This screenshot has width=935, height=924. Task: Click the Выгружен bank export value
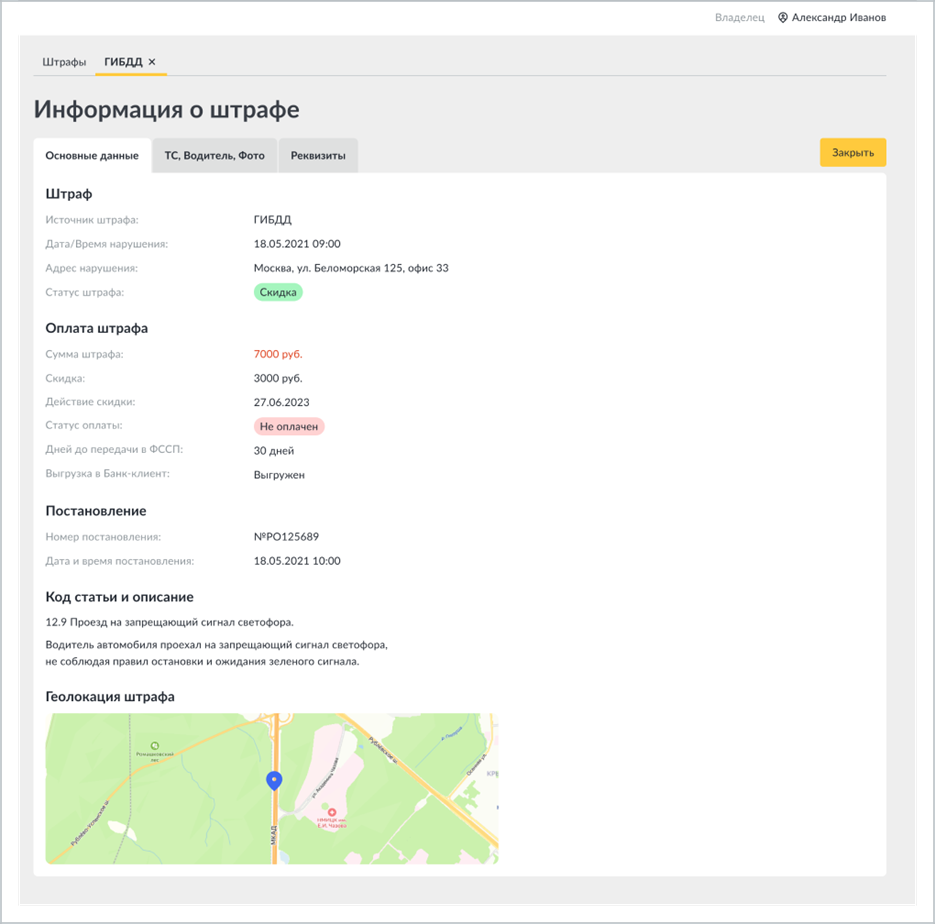(x=279, y=475)
